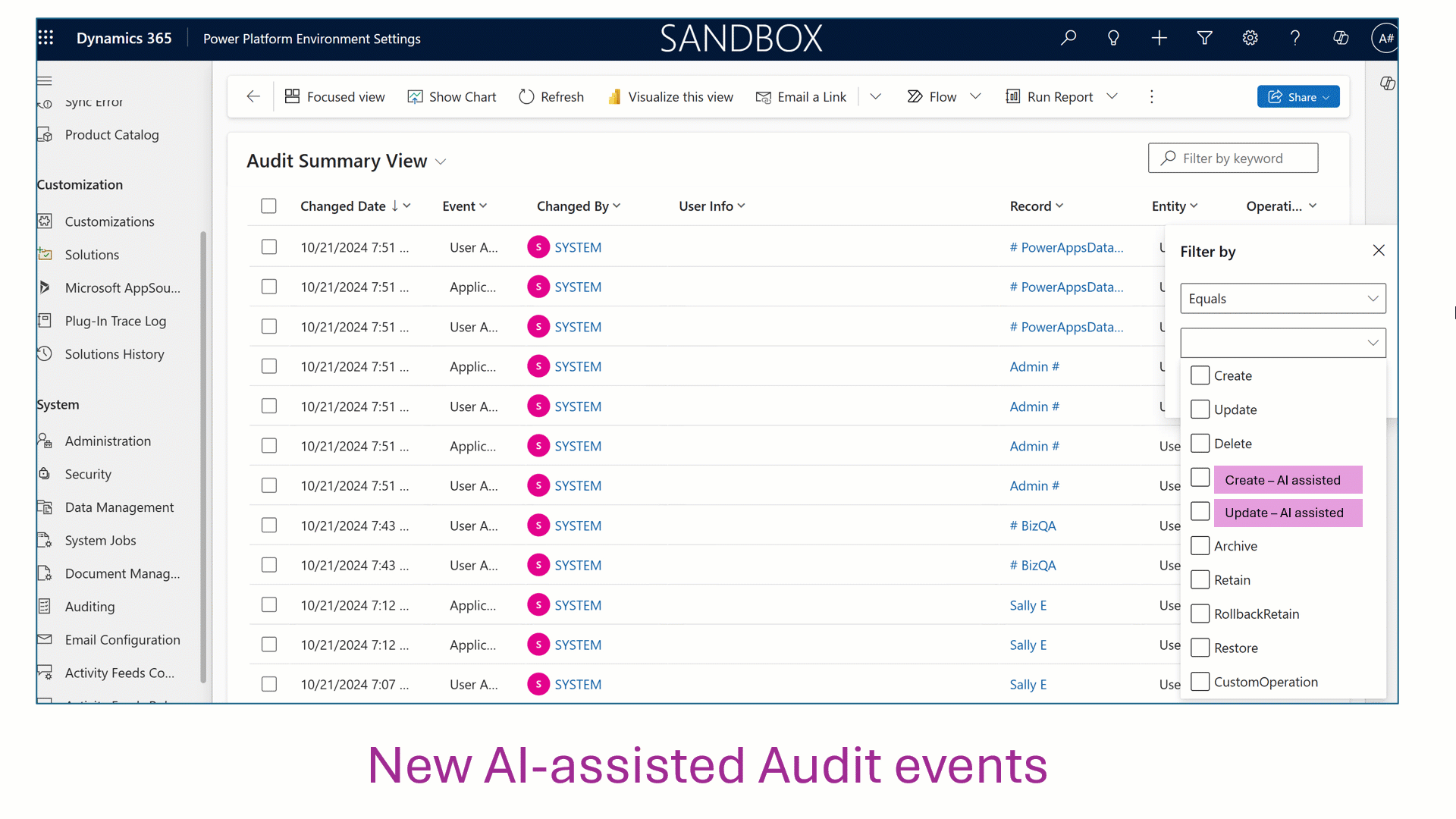The width and height of the screenshot is (1456, 819).
Task: Expand the Equals operator dropdown
Action: tap(1282, 299)
